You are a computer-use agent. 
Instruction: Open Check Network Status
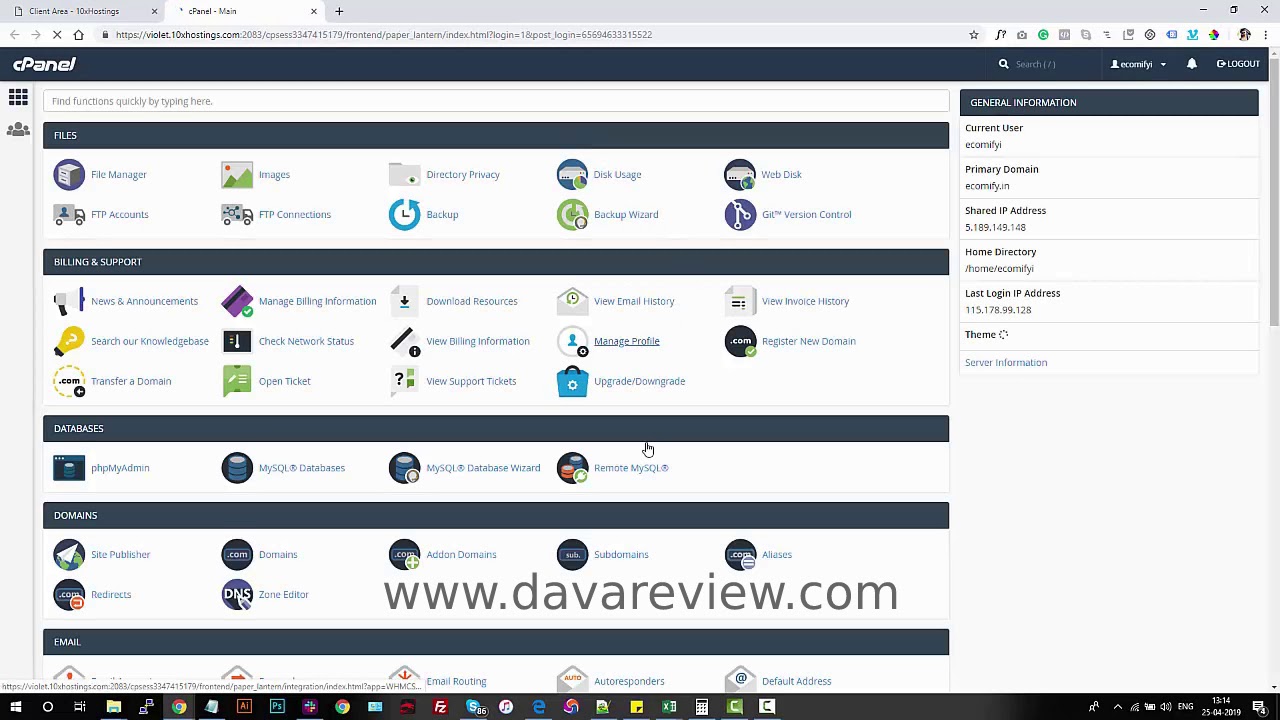(x=306, y=341)
